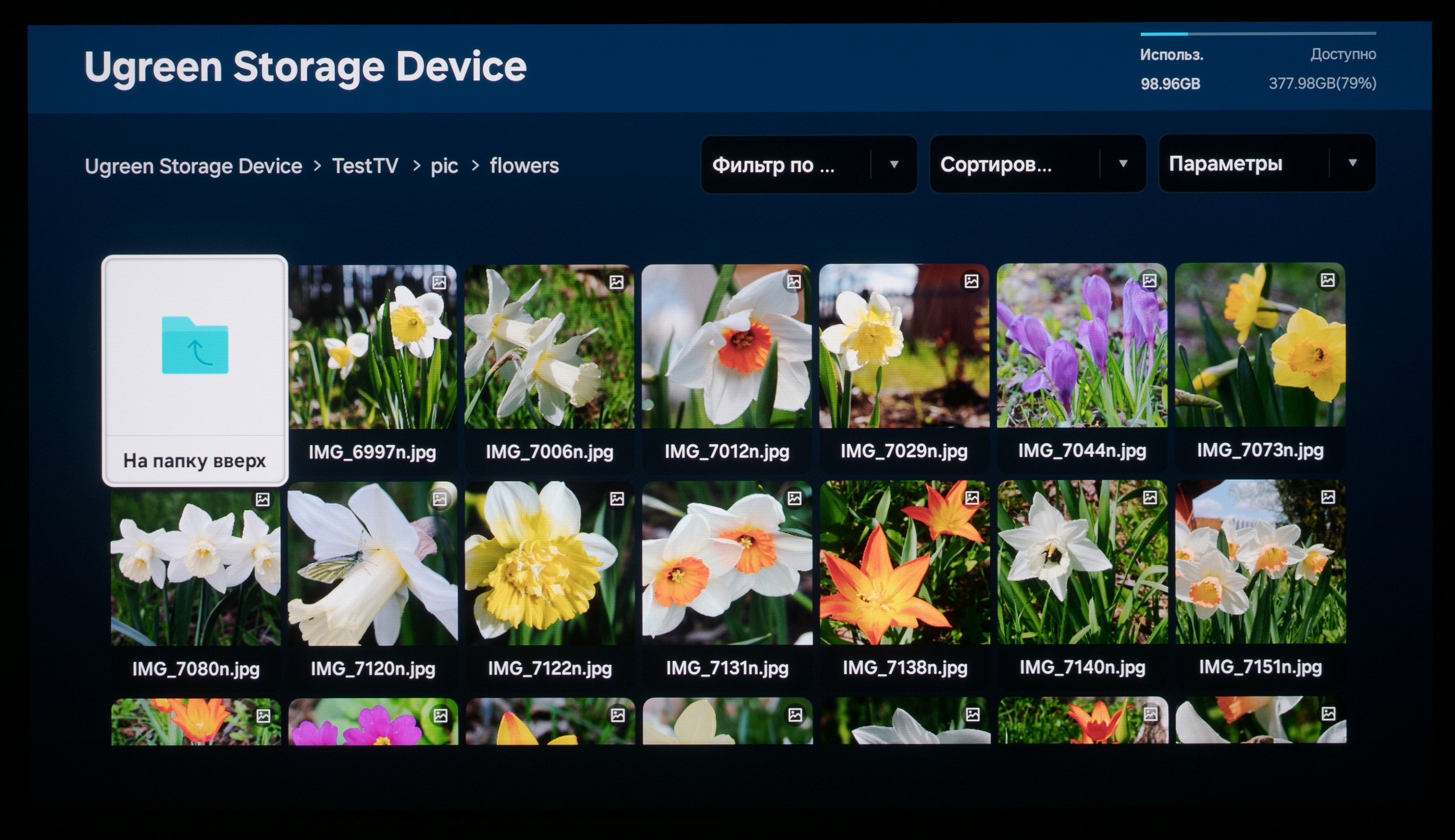Navigate to pic folder in breadcrumb
This screenshot has height=840, width=1455.
click(444, 166)
